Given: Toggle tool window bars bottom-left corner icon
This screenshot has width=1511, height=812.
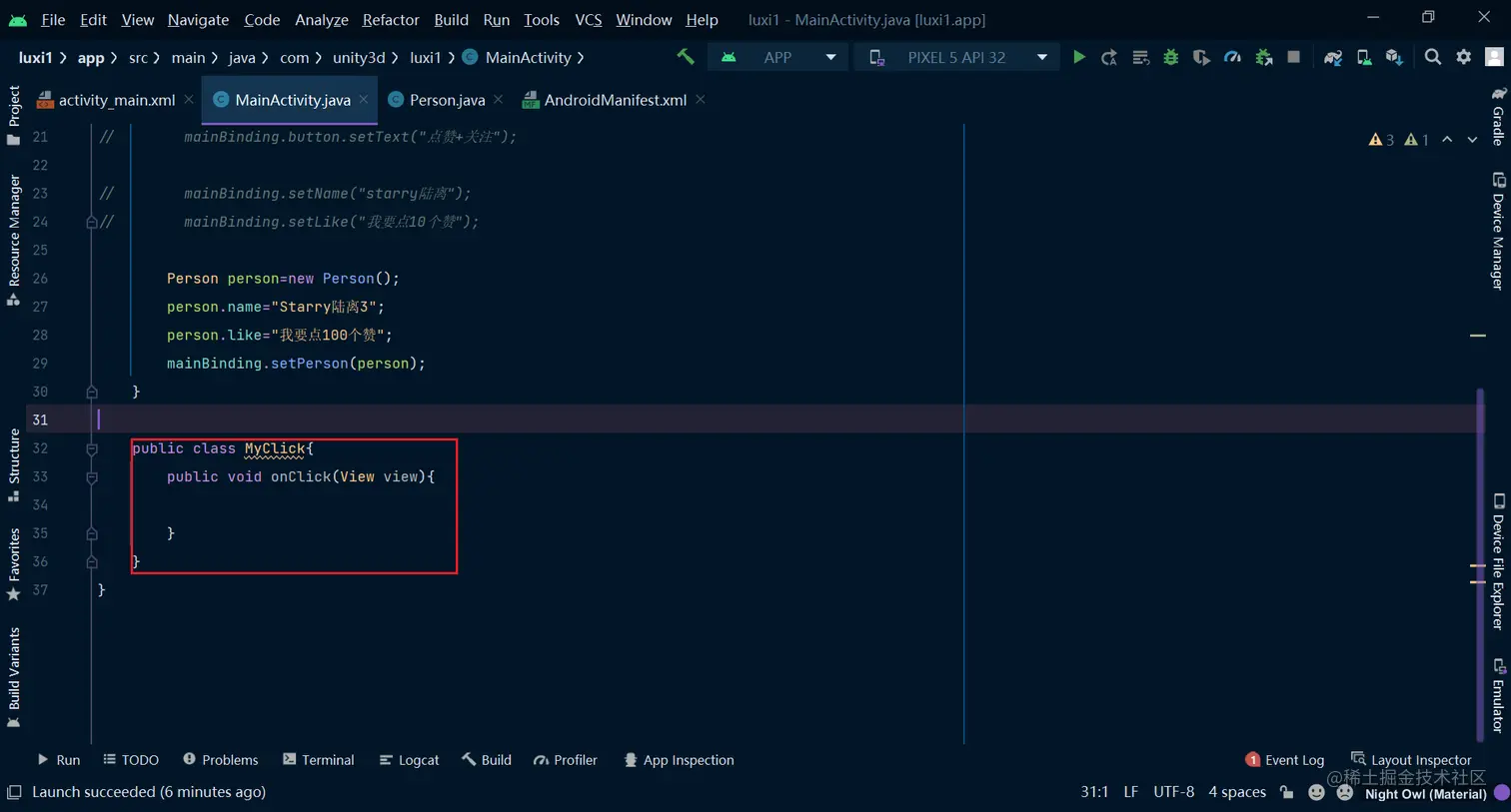Looking at the screenshot, I should [x=14, y=792].
